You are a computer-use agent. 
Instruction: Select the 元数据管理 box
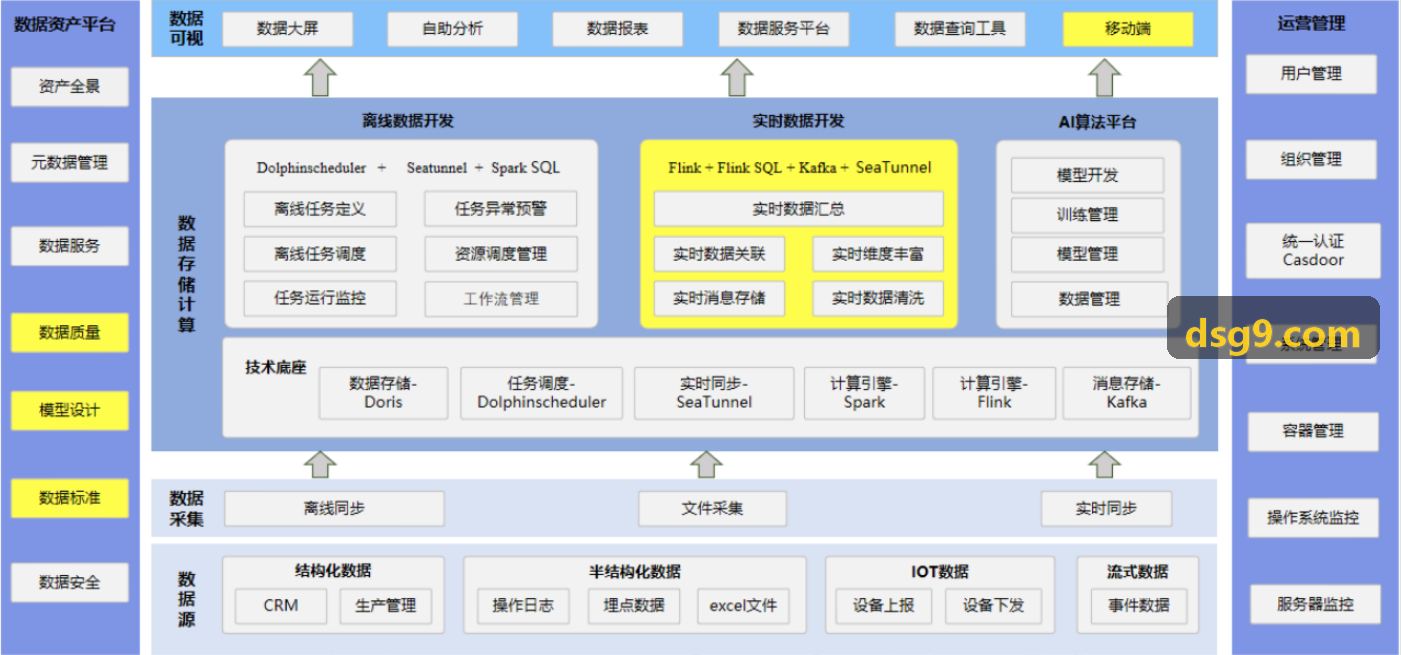point(70,162)
